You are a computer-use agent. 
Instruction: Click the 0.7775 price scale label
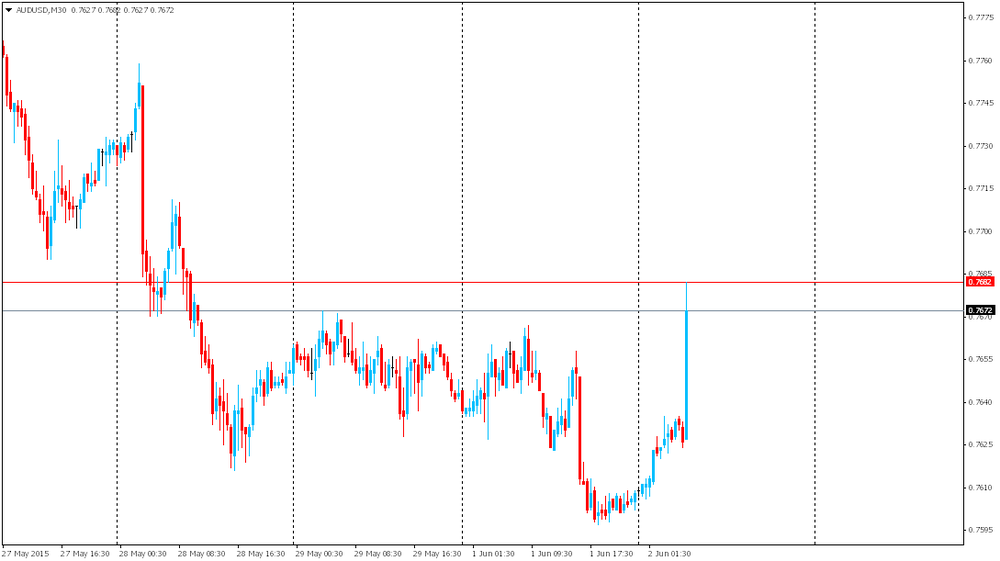coord(981,17)
